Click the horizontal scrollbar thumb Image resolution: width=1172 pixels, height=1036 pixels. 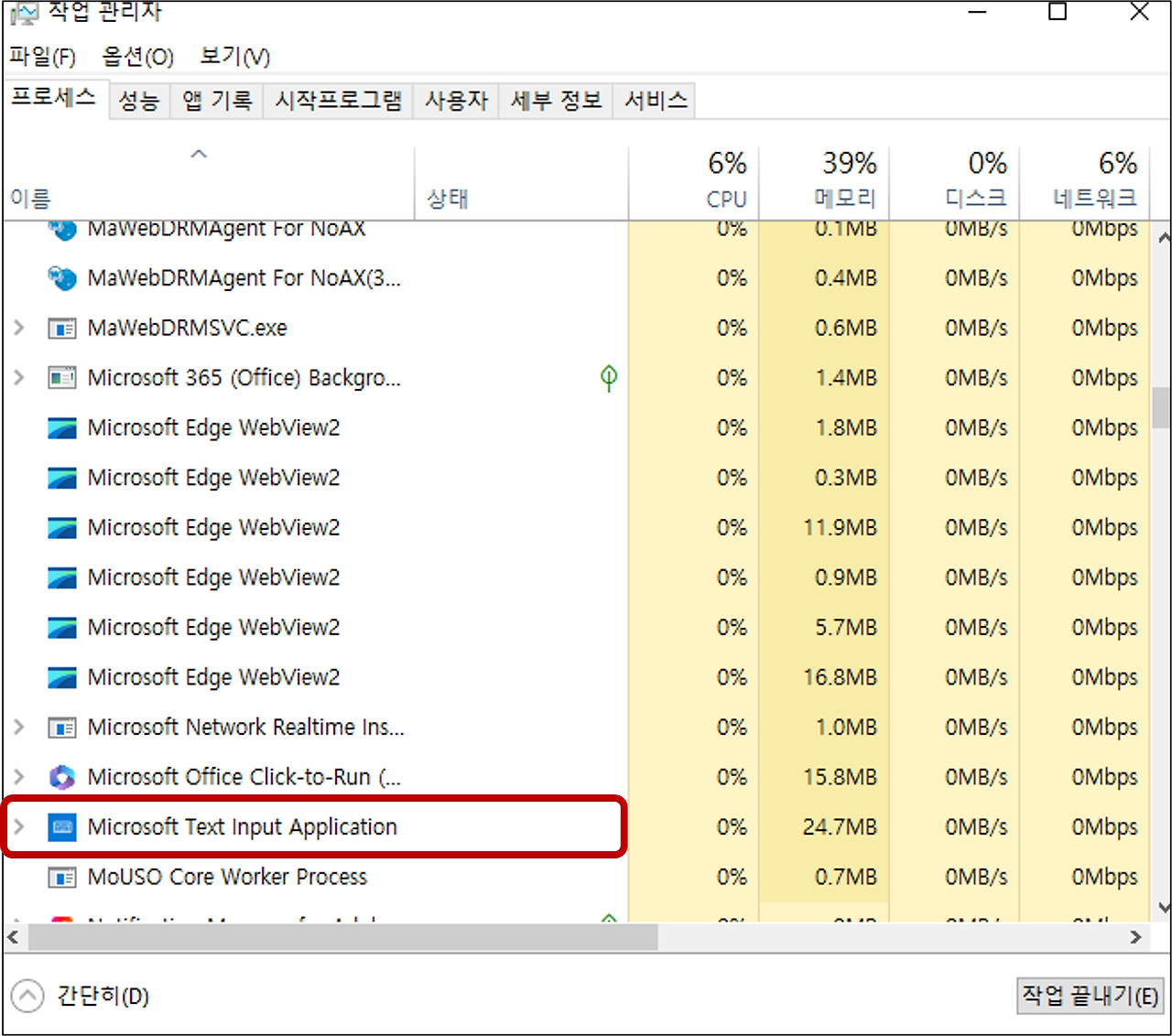pyautogui.click(x=342, y=937)
